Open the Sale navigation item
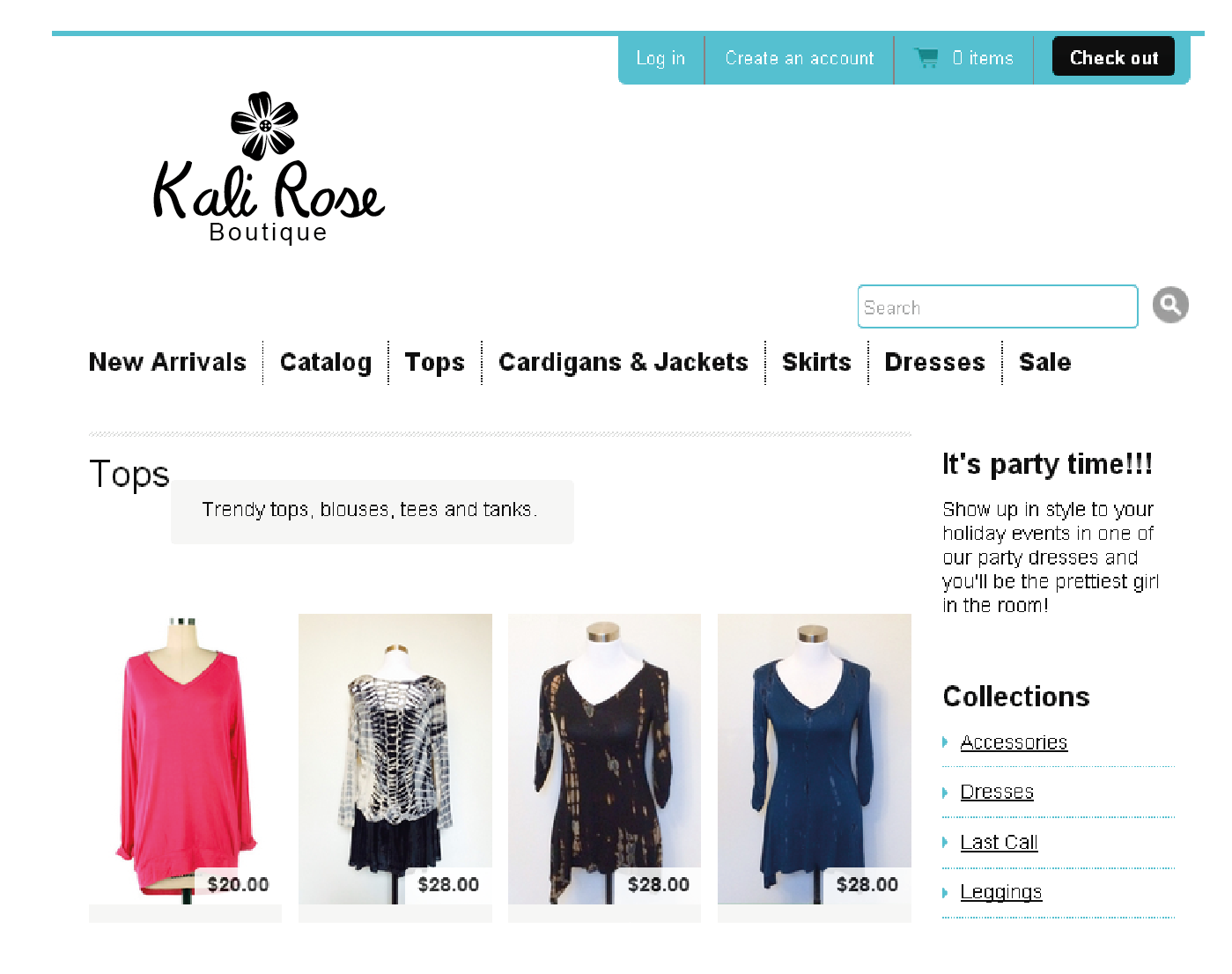The image size is (1232, 974). pyautogui.click(x=1044, y=363)
